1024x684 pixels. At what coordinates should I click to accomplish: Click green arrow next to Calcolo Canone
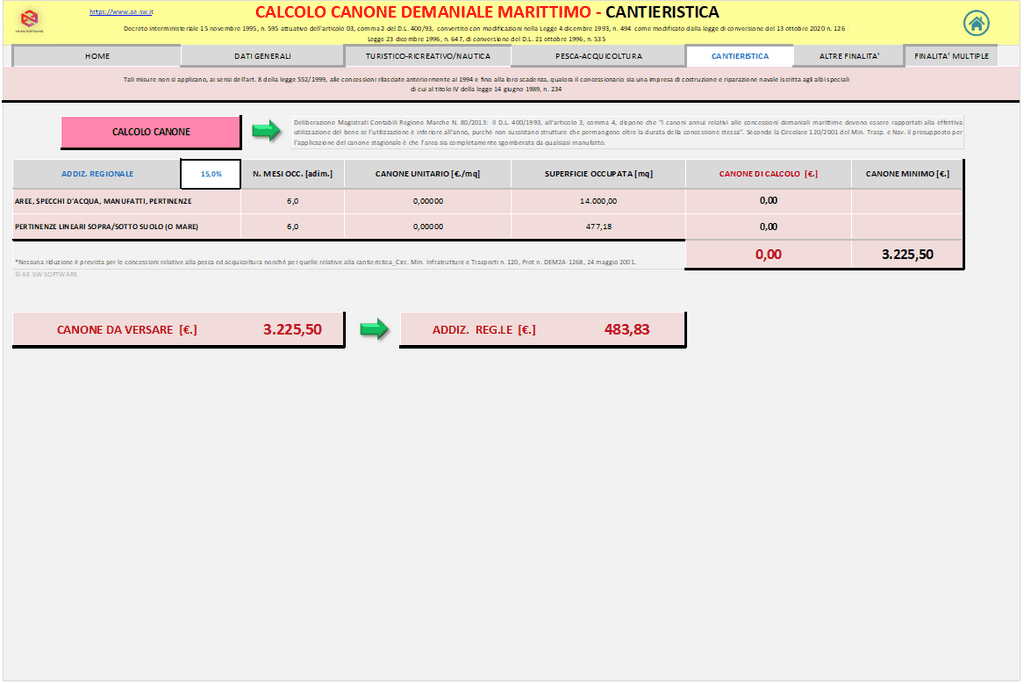click(266, 131)
